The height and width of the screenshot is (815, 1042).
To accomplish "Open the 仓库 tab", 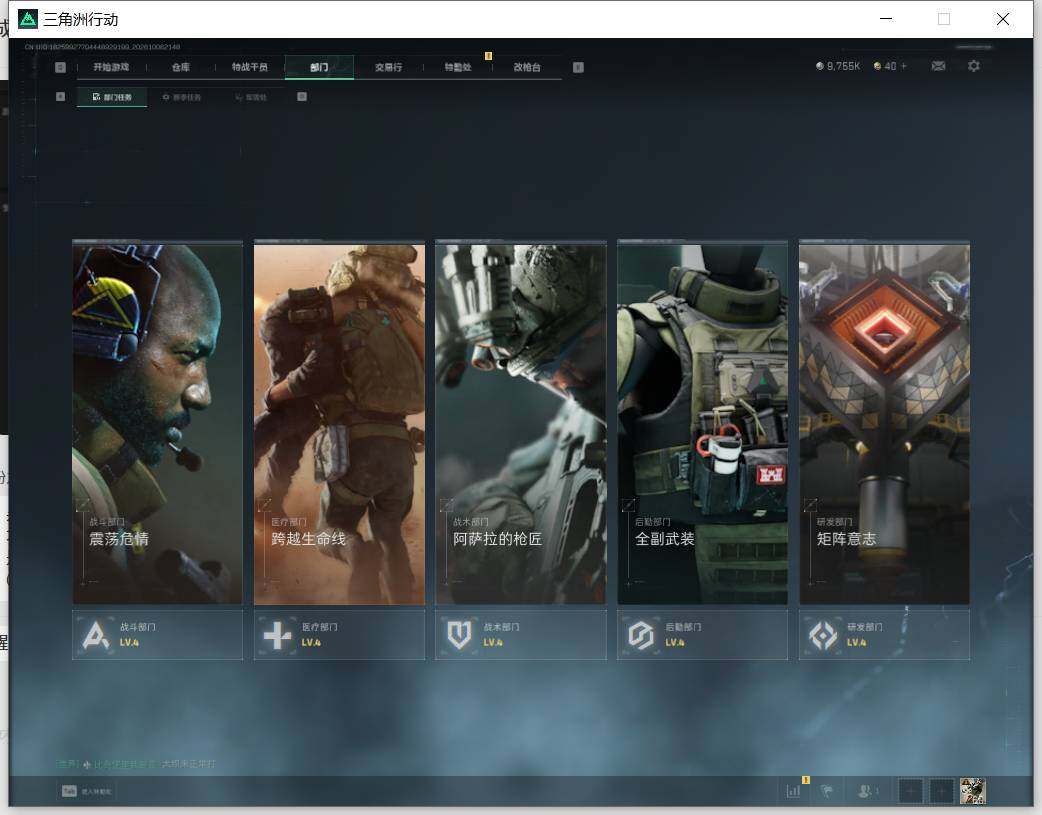I will click(181, 67).
